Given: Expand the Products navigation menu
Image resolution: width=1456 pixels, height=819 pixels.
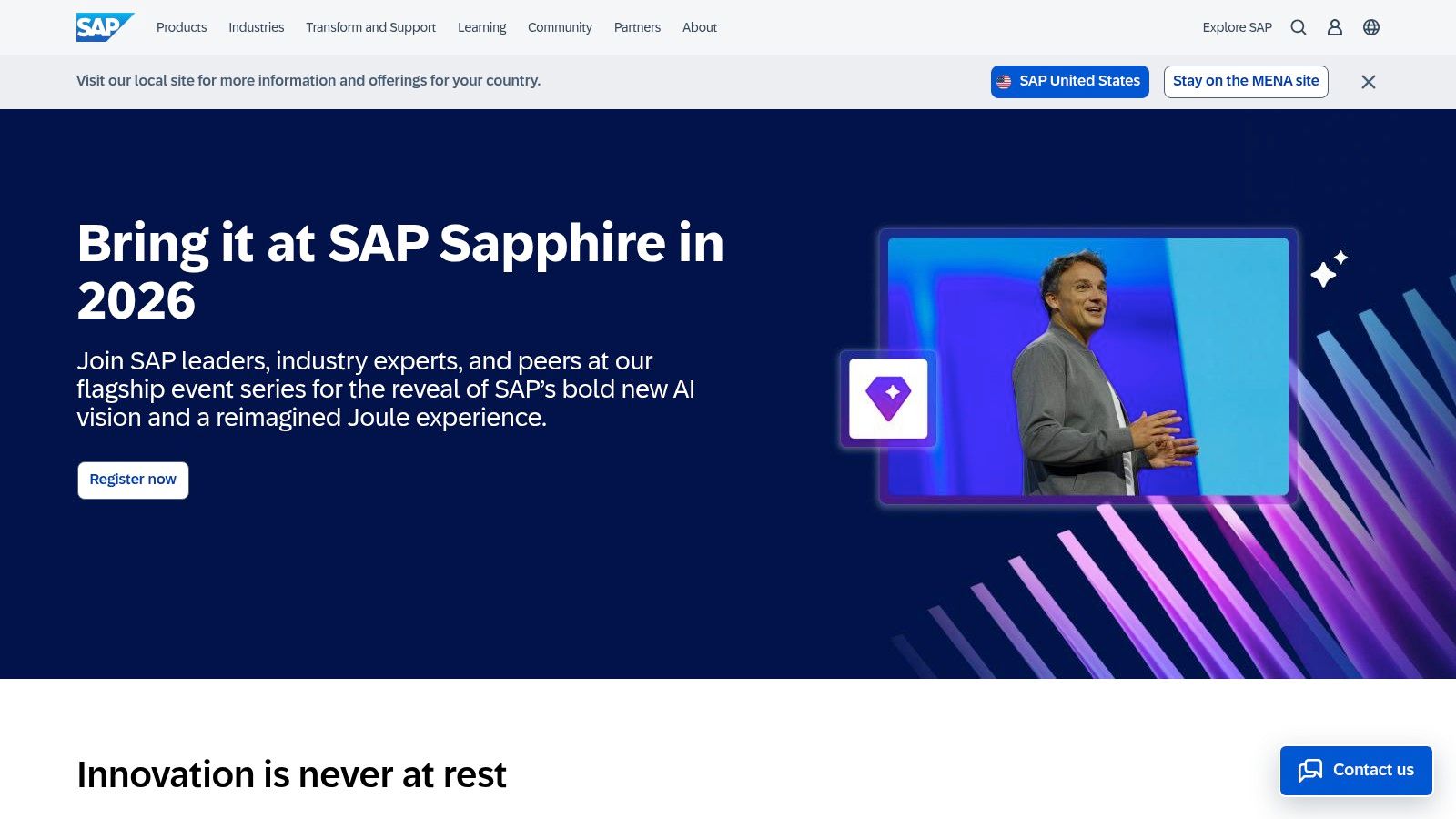Looking at the screenshot, I should coord(180,27).
